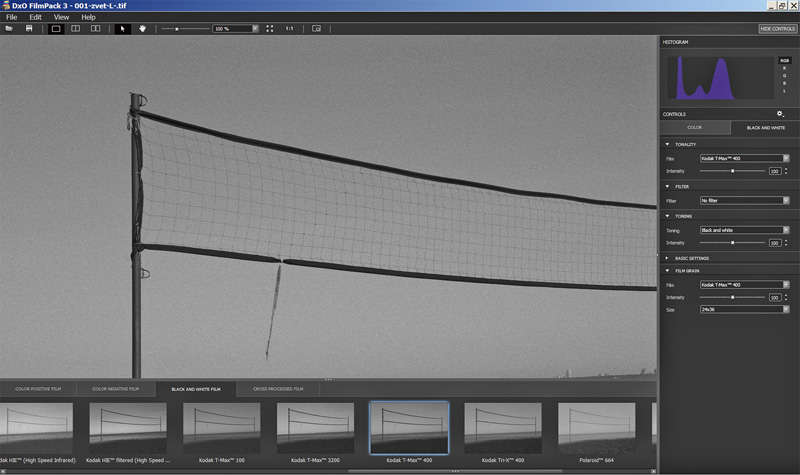Select the Kodak Tri-X 400 preset thumbnail

(503, 430)
